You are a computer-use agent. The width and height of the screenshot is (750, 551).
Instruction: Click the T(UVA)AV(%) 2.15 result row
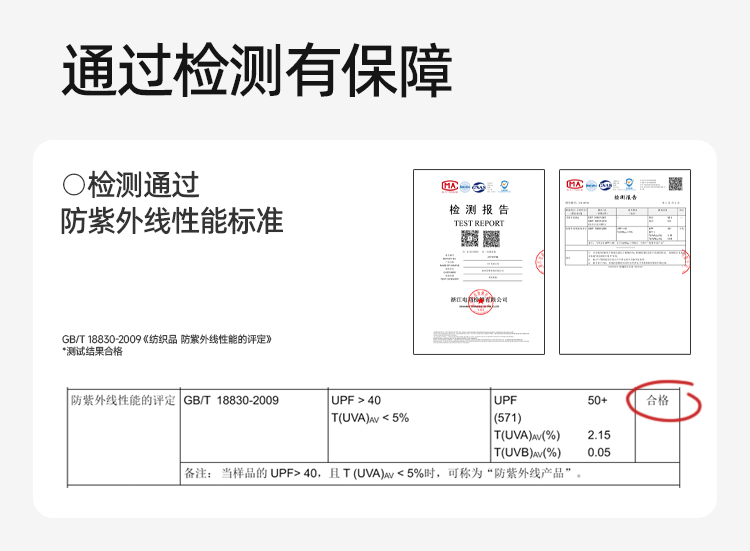[x=552, y=435]
